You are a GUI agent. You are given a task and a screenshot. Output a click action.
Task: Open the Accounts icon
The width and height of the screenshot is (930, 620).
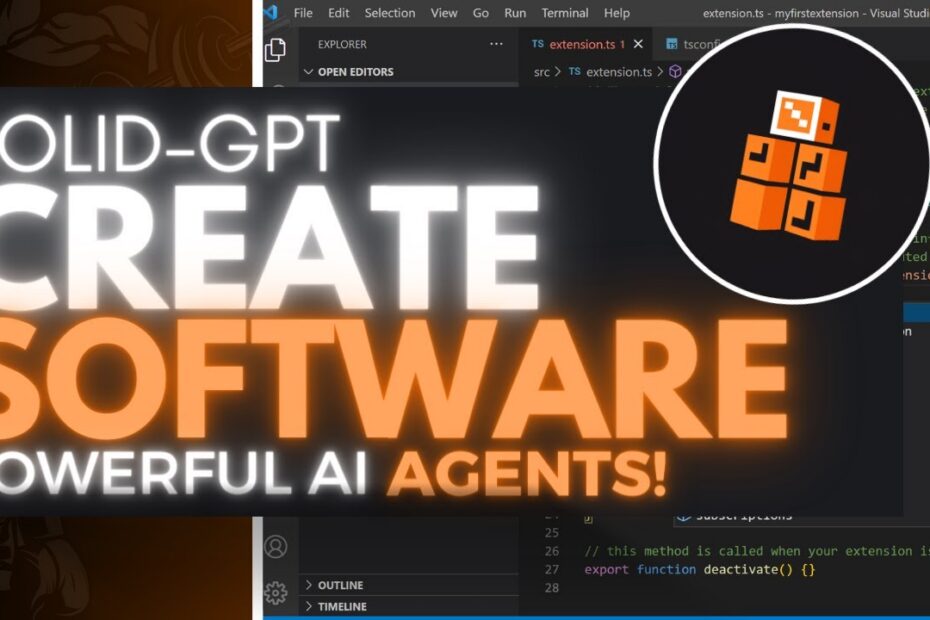(276, 546)
